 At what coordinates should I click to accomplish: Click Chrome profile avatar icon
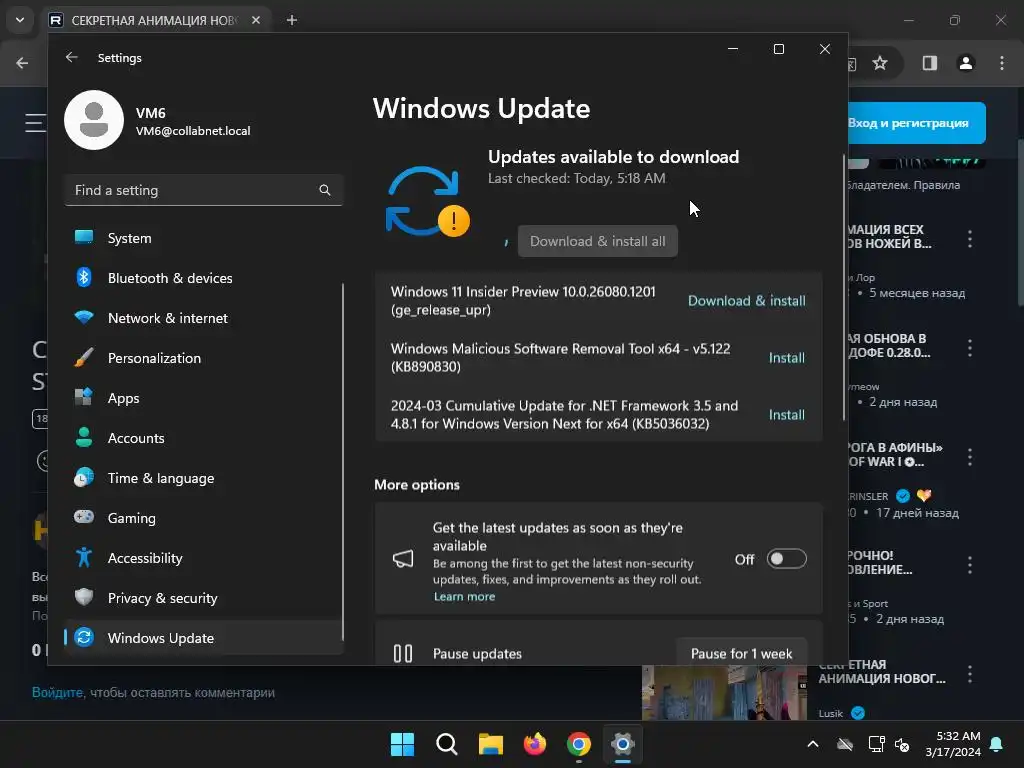(x=966, y=63)
